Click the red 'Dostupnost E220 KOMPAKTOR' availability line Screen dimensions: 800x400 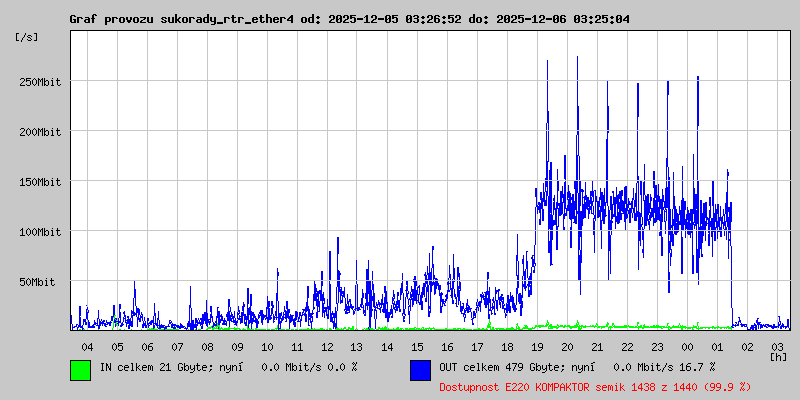pyautogui.click(x=595, y=387)
